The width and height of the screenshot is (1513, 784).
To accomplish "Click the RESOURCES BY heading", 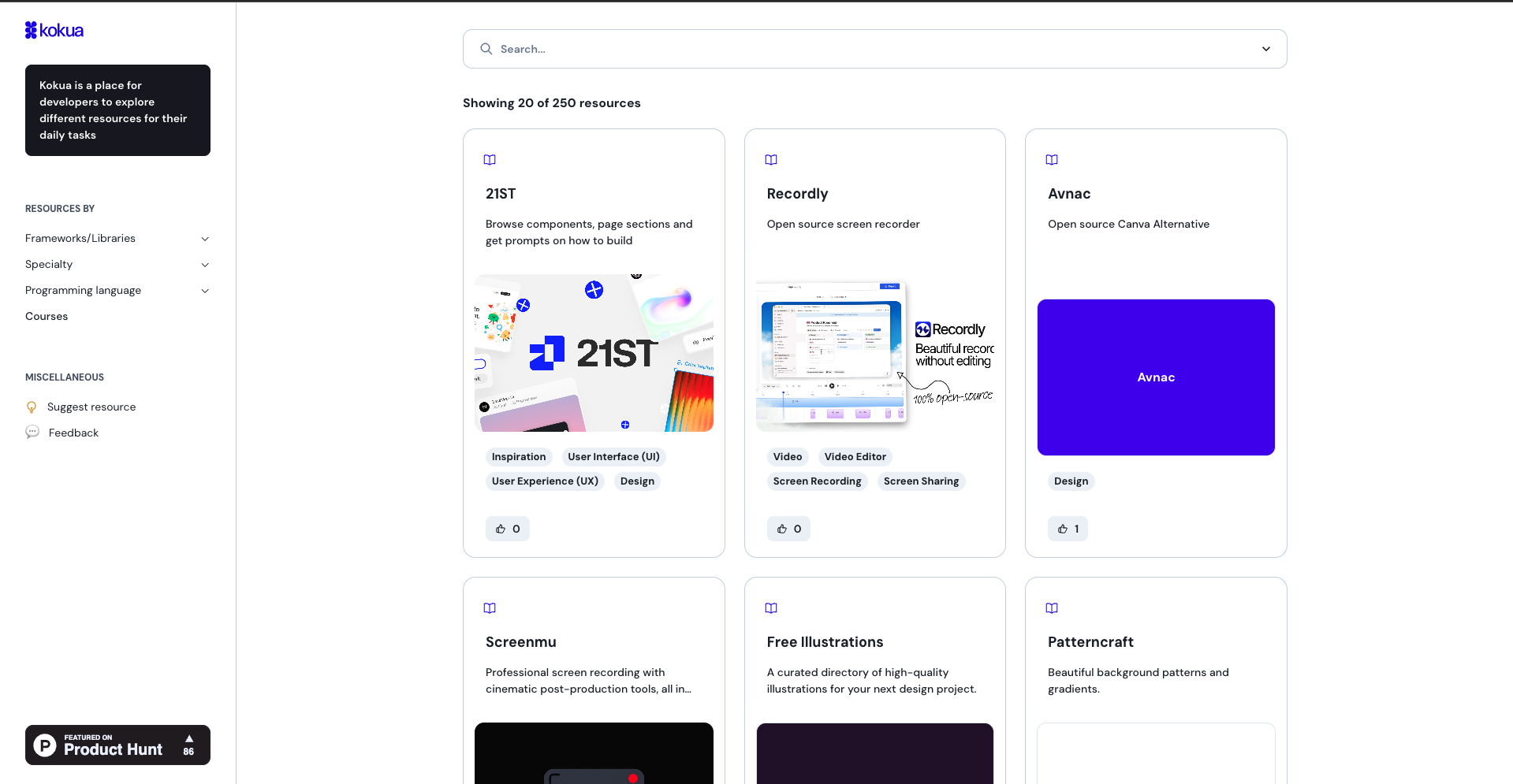I will (x=60, y=209).
